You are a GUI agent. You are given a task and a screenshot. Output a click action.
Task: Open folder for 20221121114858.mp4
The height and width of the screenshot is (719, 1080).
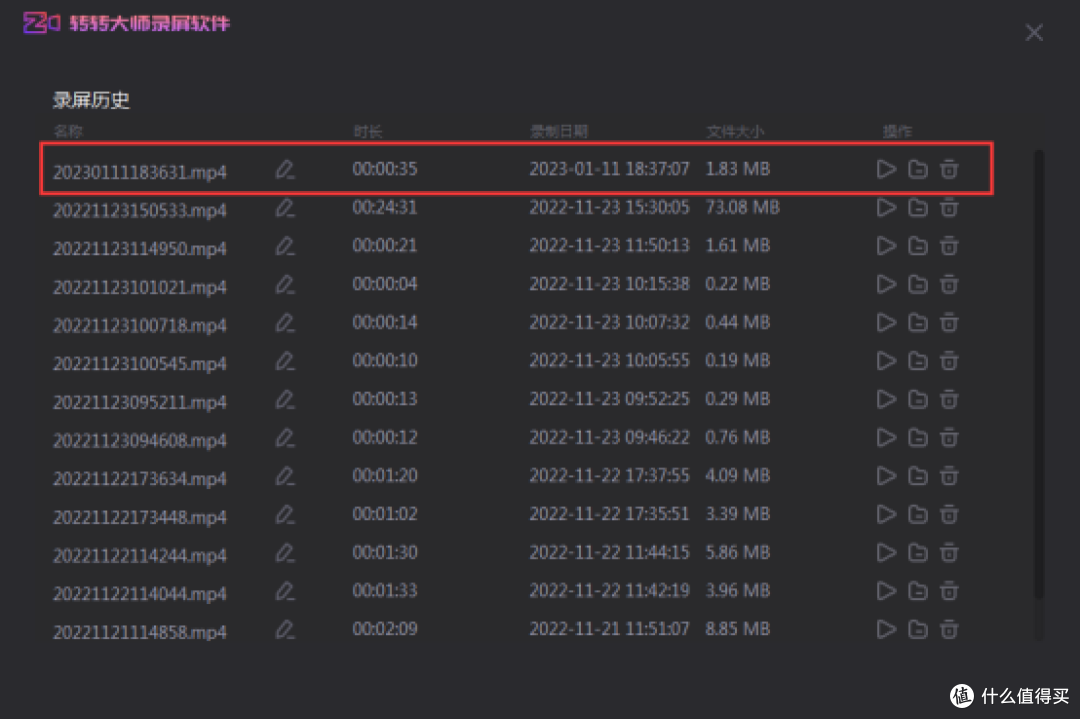(x=917, y=629)
